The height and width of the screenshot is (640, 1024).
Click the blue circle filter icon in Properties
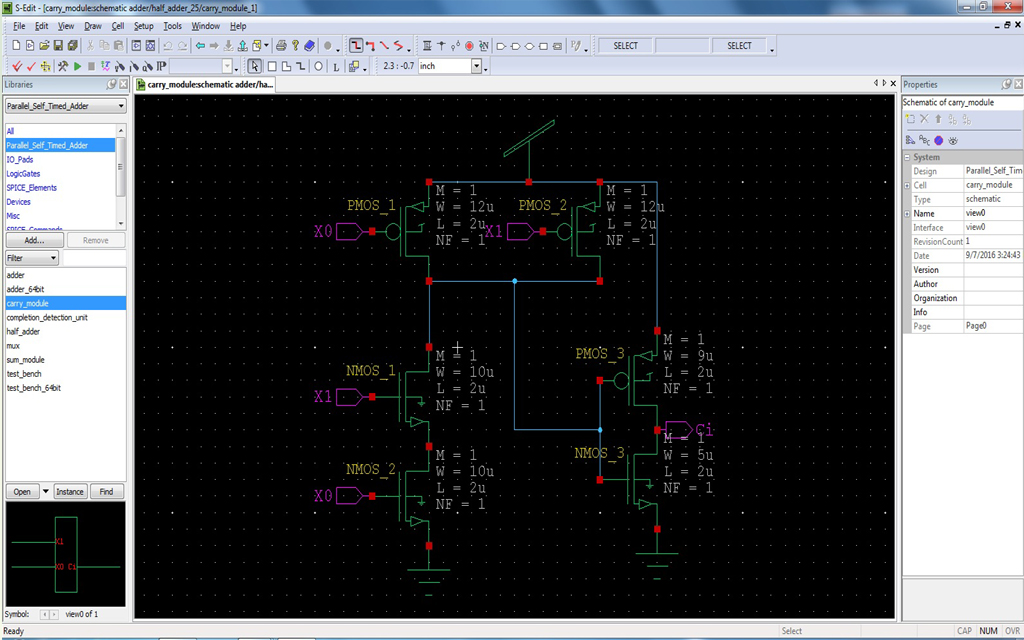click(938, 140)
